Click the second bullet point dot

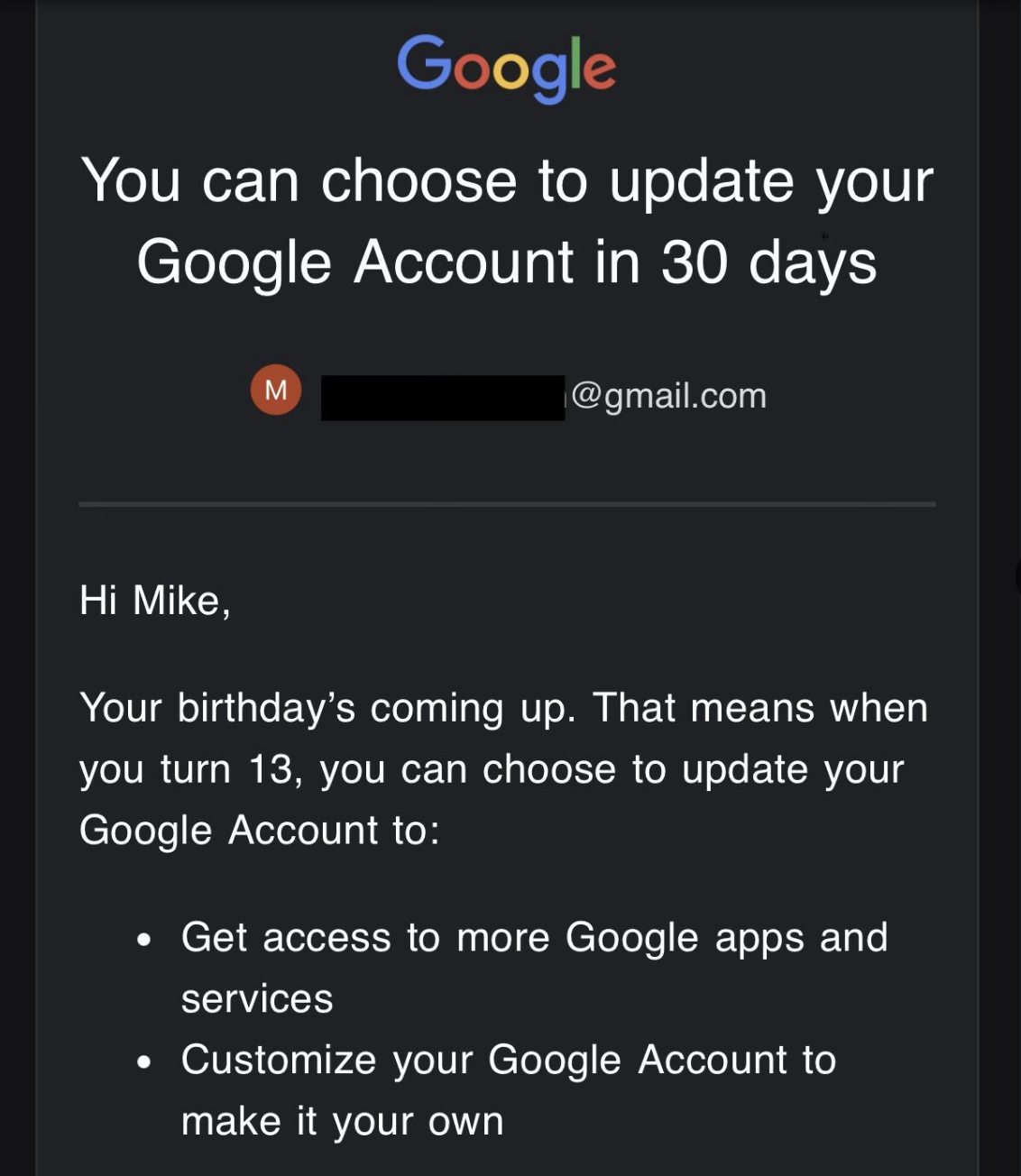pyautogui.click(x=144, y=1062)
